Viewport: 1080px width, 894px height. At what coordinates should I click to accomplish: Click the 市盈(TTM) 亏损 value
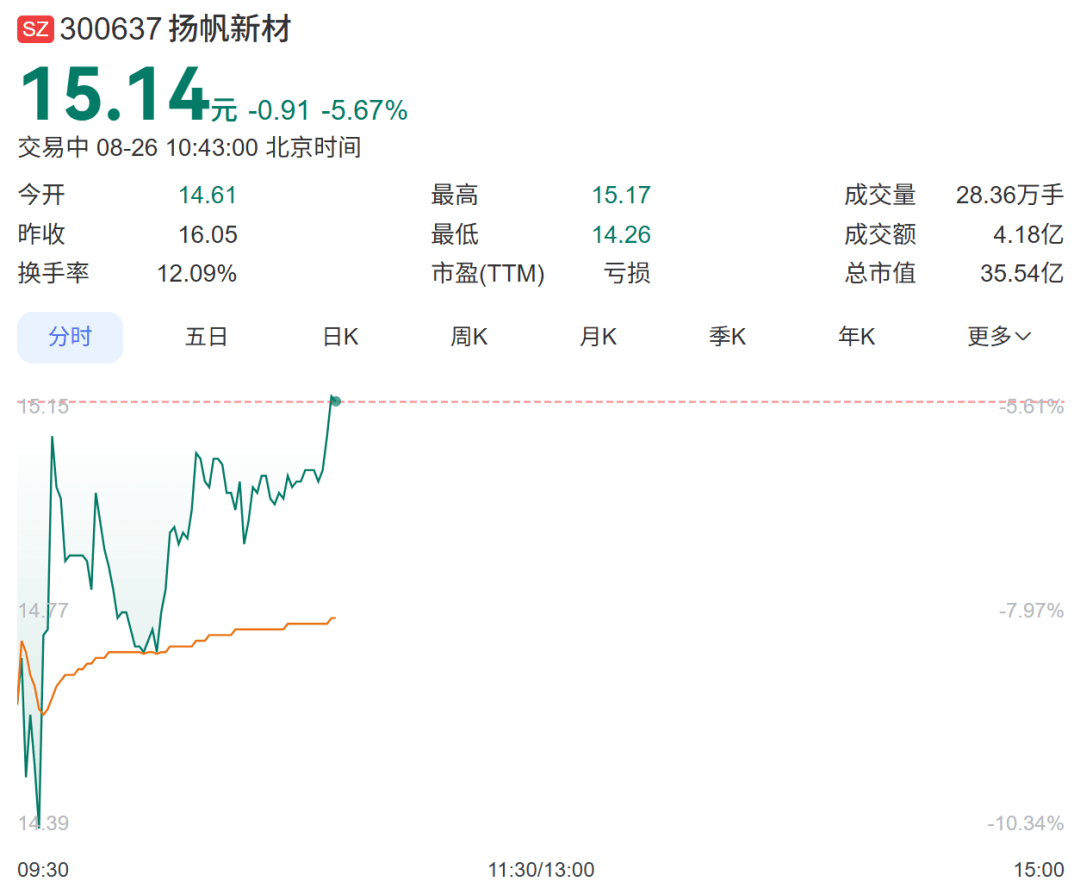coord(627,273)
